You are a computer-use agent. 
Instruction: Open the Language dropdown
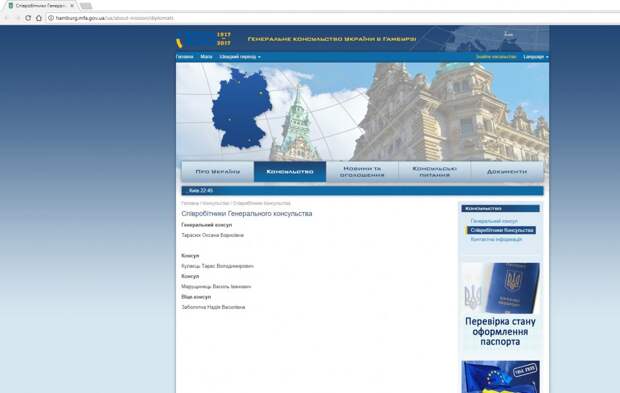click(535, 57)
